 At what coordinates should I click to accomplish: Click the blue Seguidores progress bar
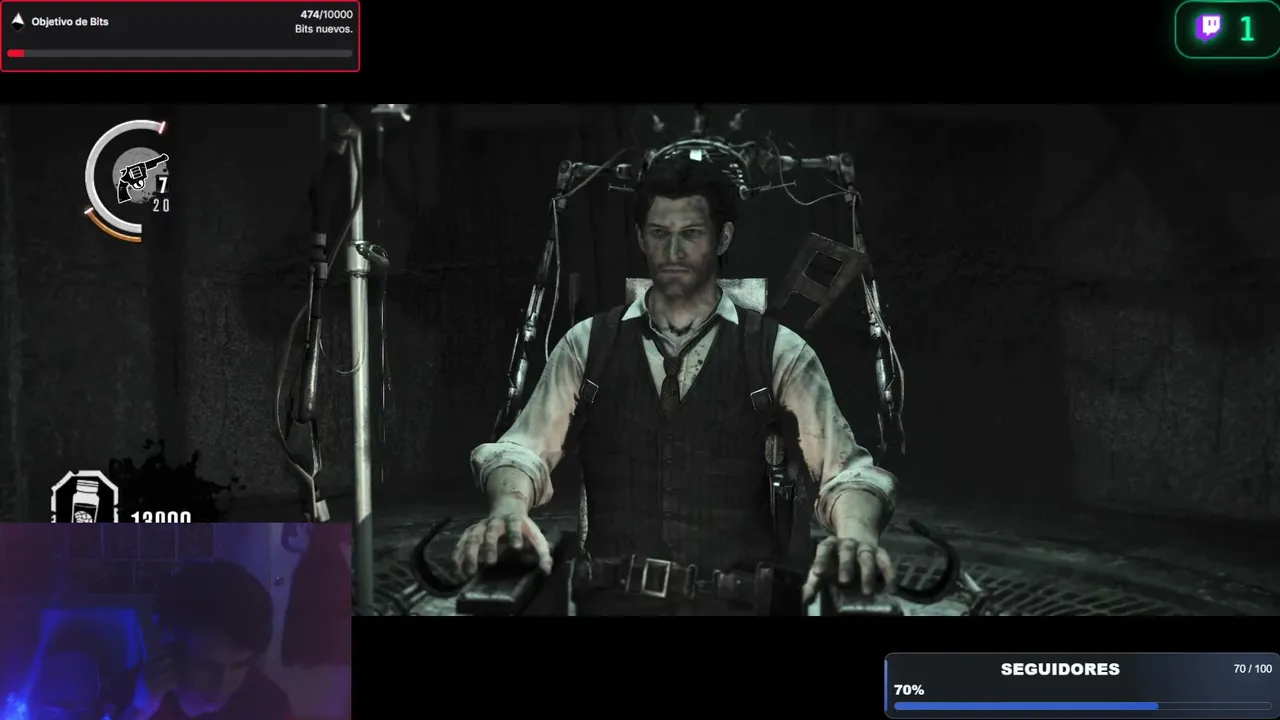click(1083, 706)
